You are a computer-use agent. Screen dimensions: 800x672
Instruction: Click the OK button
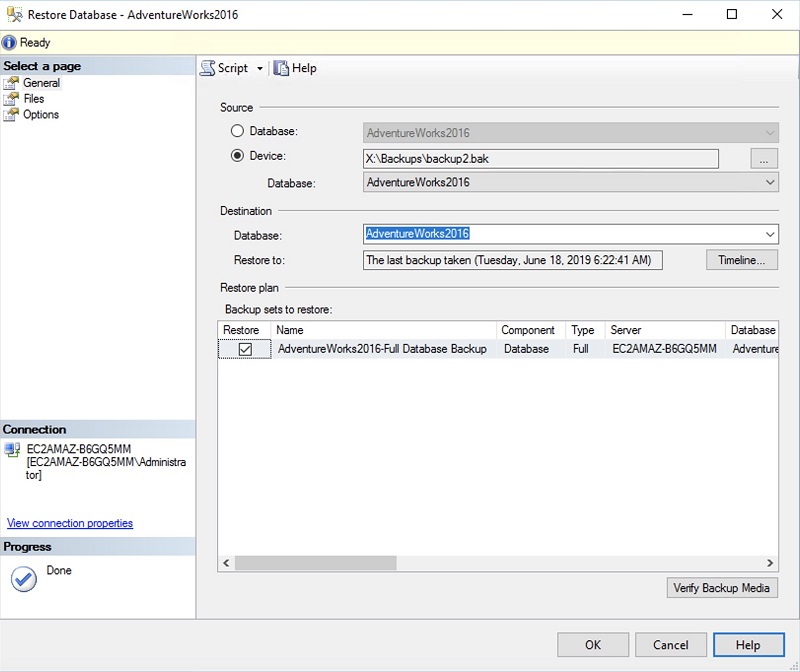[x=593, y=645]
